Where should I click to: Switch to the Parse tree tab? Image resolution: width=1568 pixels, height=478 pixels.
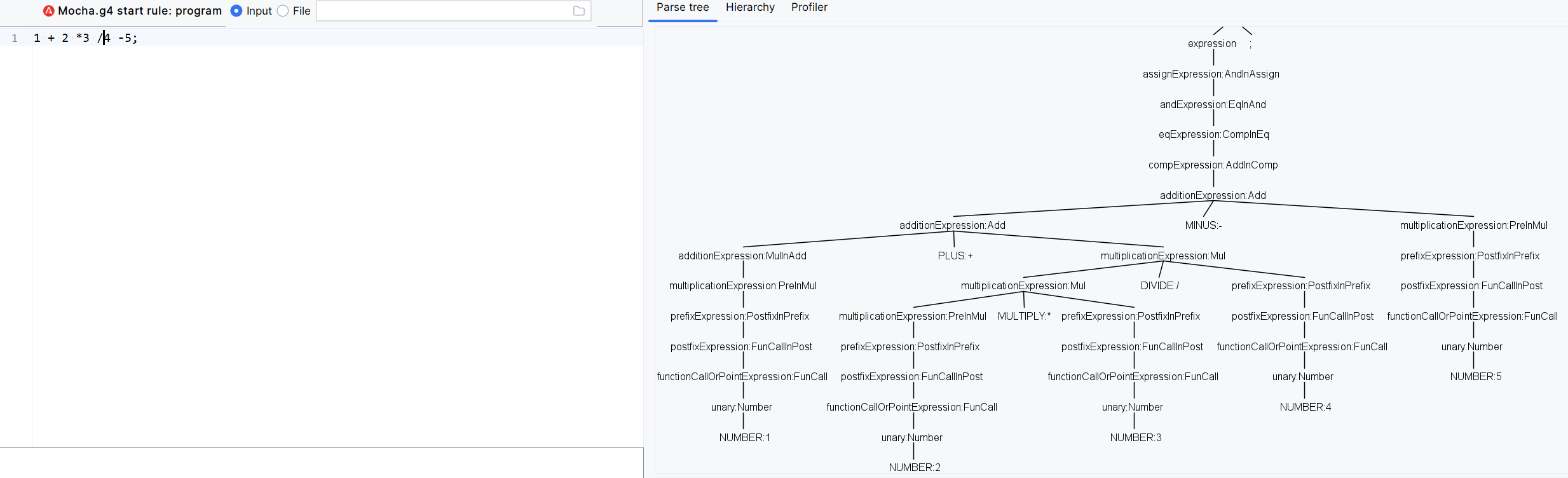683,8
